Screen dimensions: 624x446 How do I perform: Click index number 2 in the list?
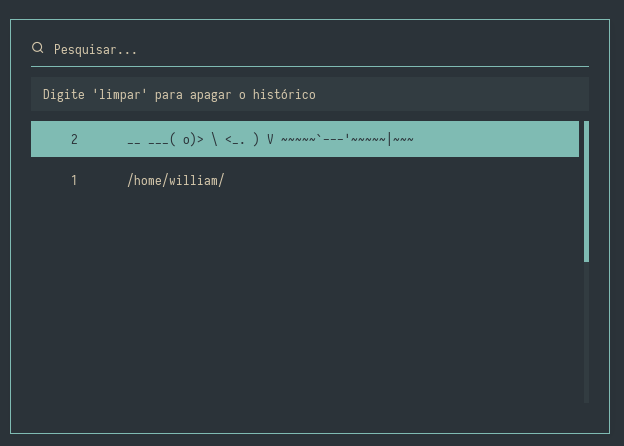coord(74,139)
